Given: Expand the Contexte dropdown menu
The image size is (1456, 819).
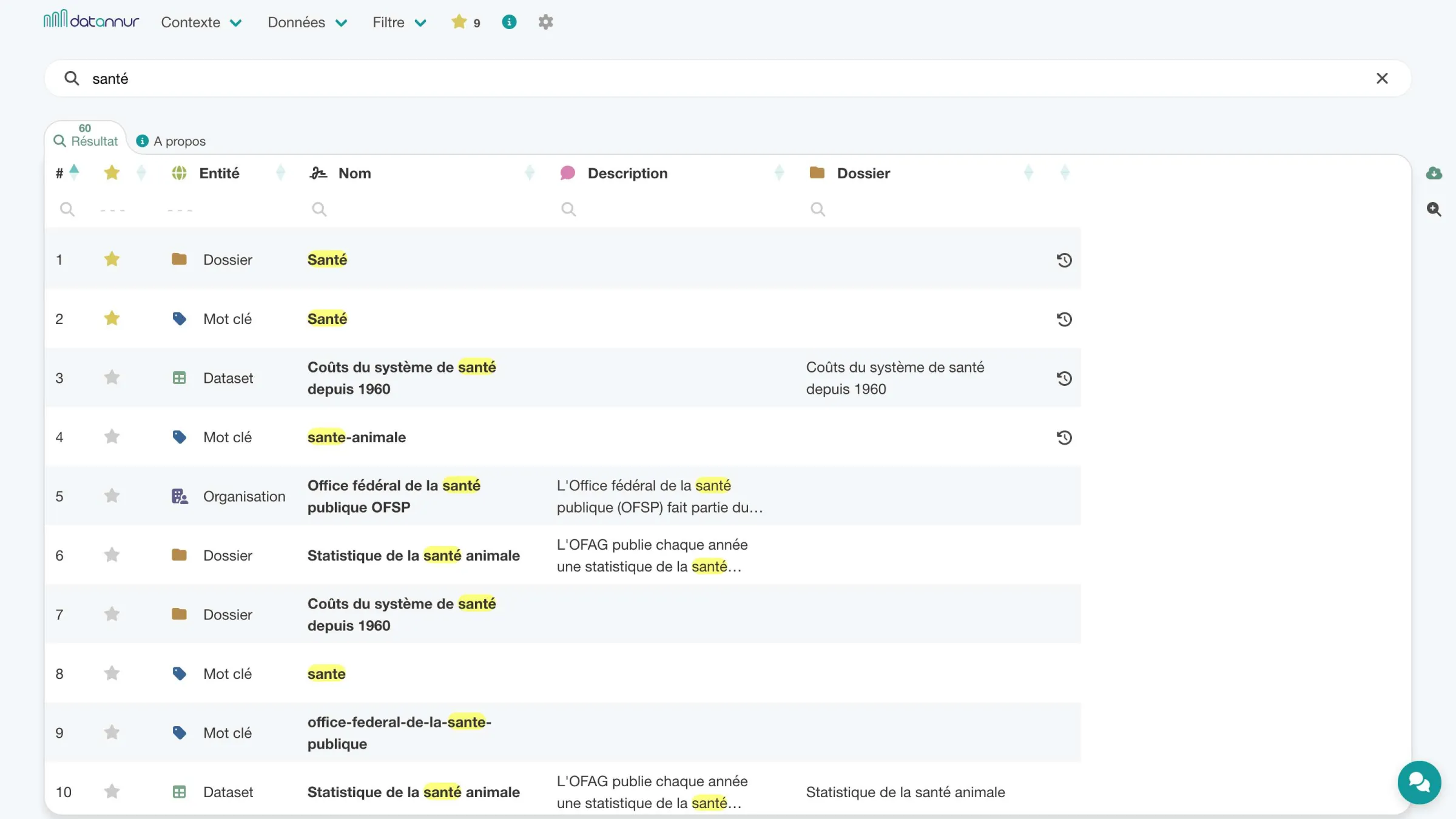Looking at the screenshot, I should tap(201, 22).
